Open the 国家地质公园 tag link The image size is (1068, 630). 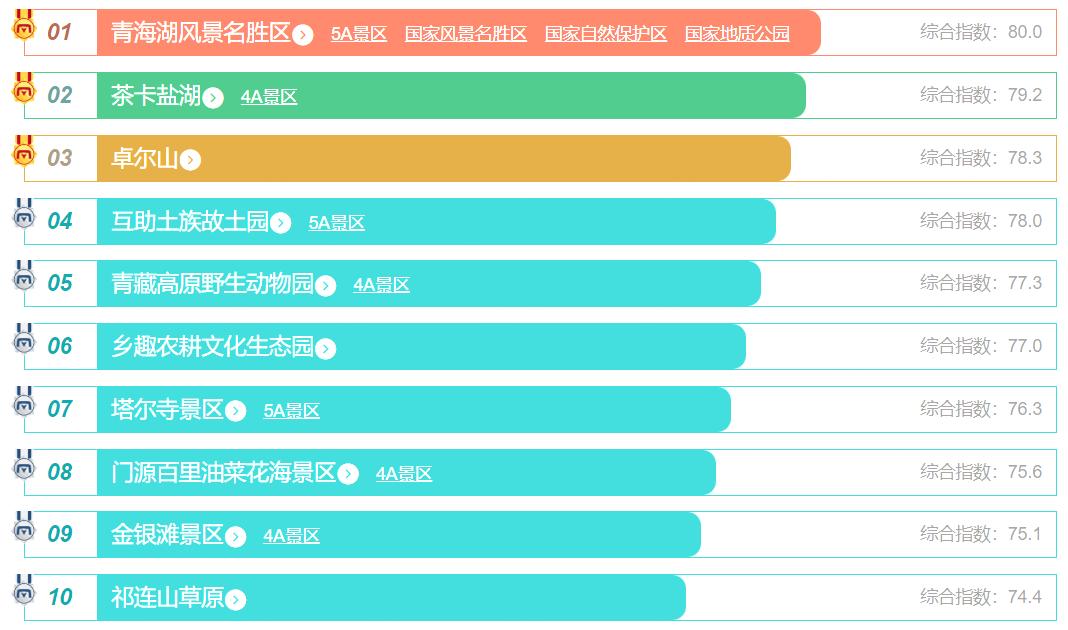(x=737, y=34)
